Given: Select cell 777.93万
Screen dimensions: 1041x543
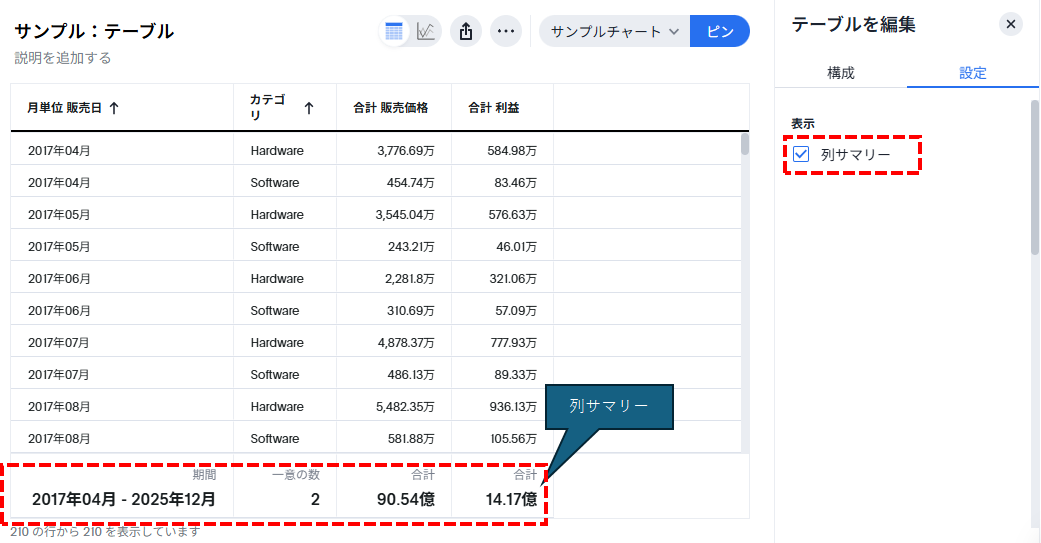Looking at the screenshot, I should point(513,343).
